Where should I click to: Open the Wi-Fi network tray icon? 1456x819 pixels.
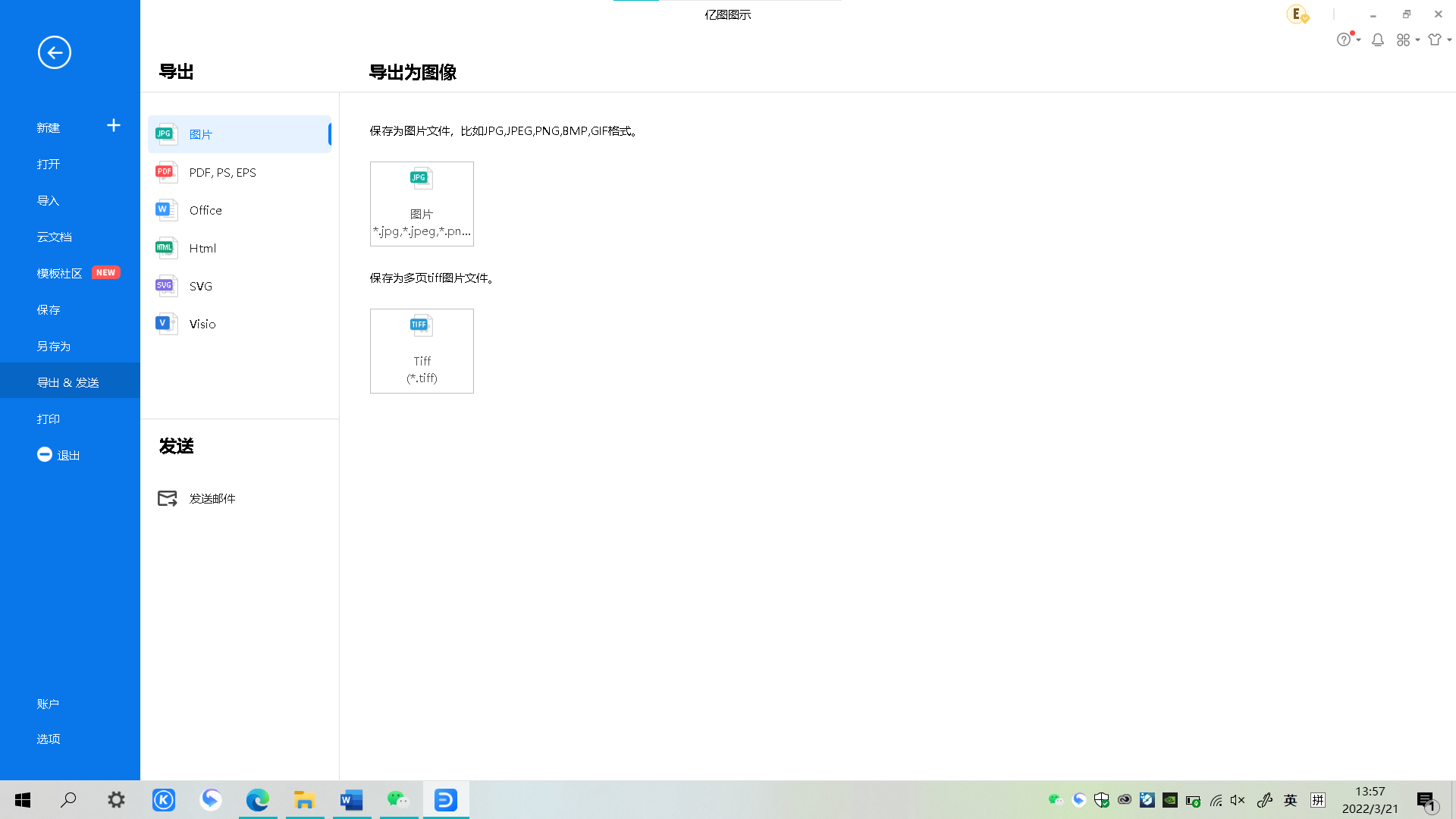click(x=1216, y=800)
